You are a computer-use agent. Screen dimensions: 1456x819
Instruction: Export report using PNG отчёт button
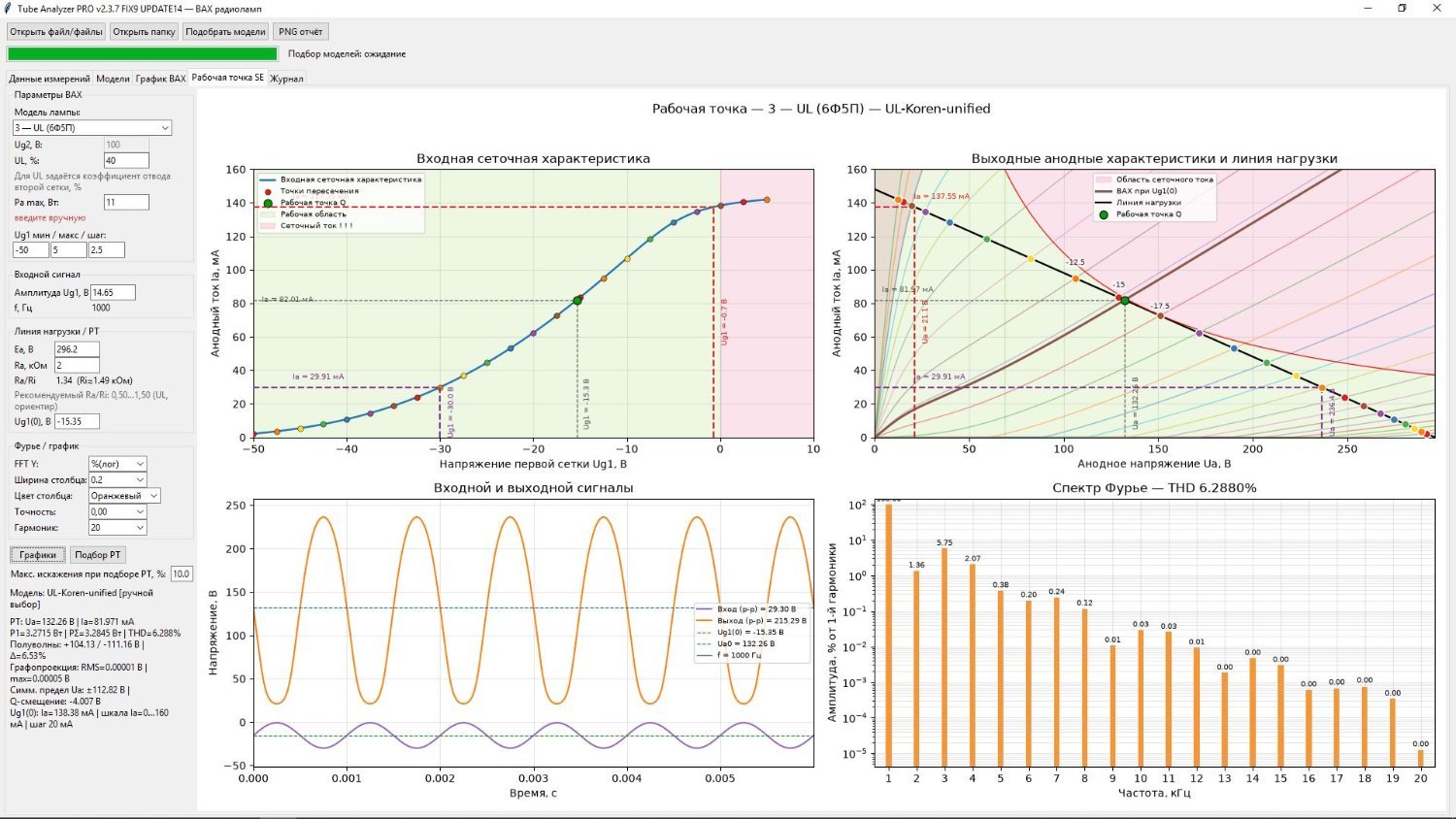click(x=301, y=31)
